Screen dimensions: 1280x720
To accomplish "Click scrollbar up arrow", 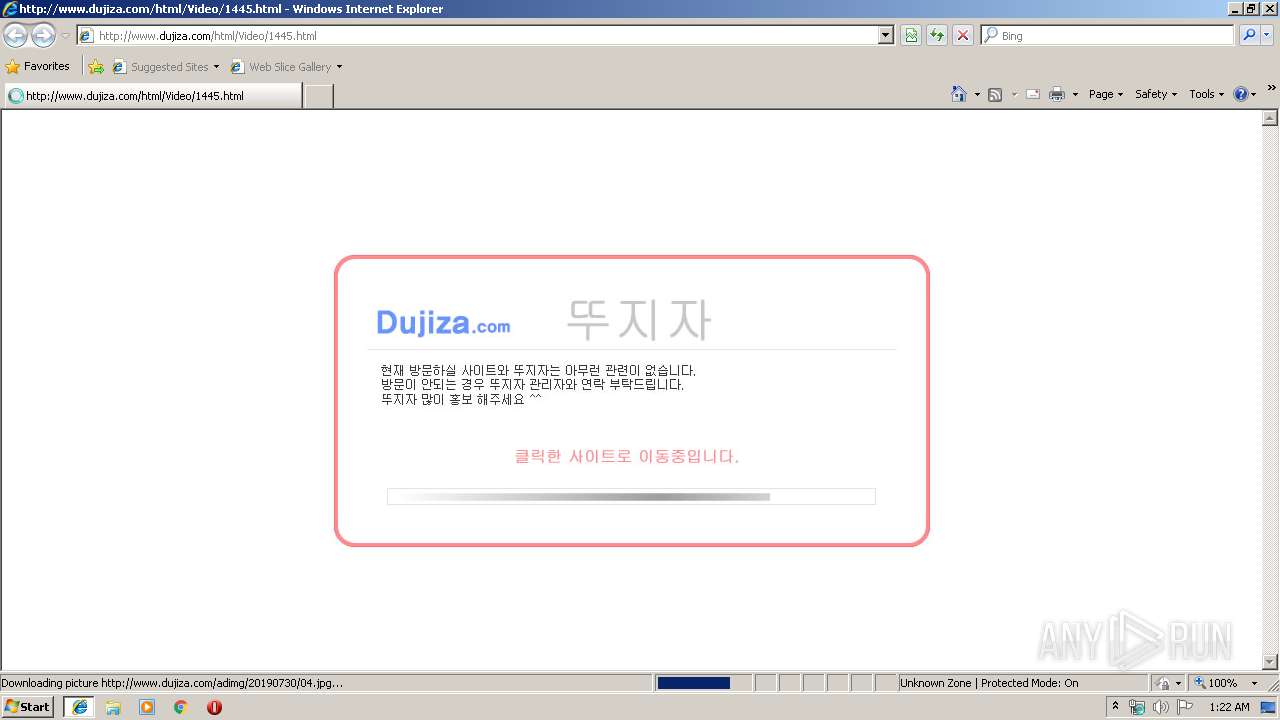I will [1271, 118].
